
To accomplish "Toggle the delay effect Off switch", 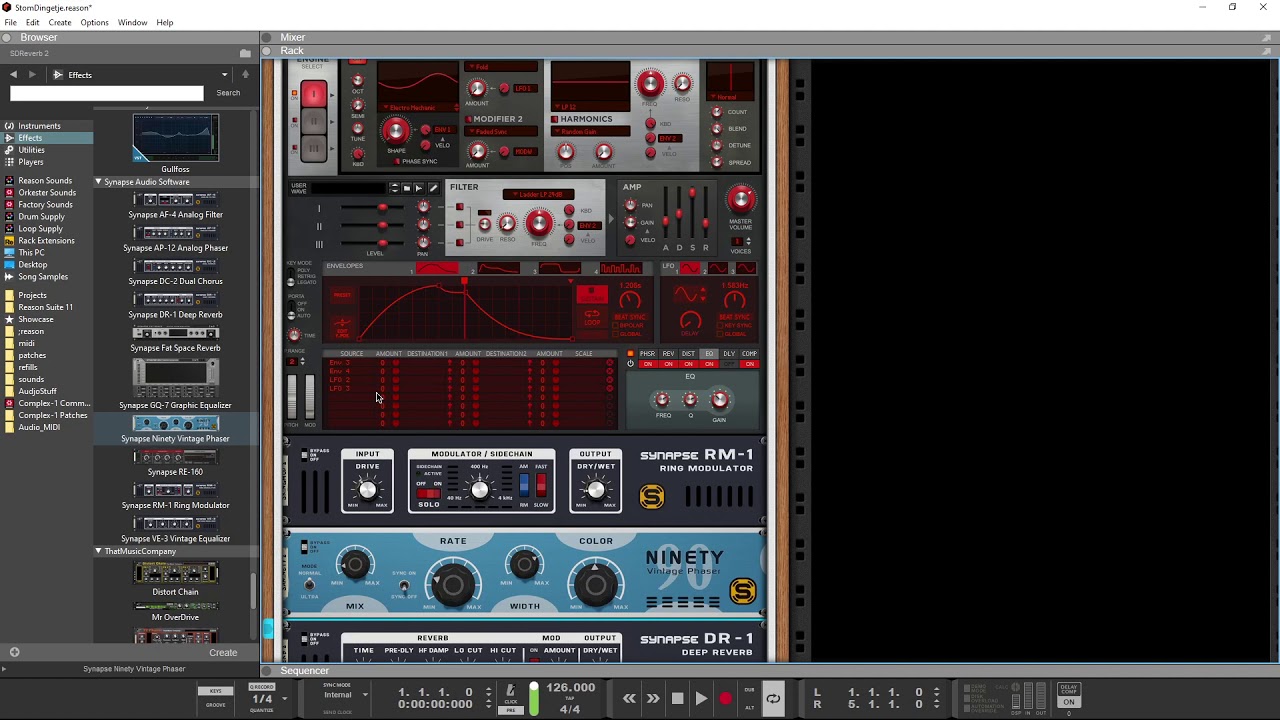I will [729, 364].
